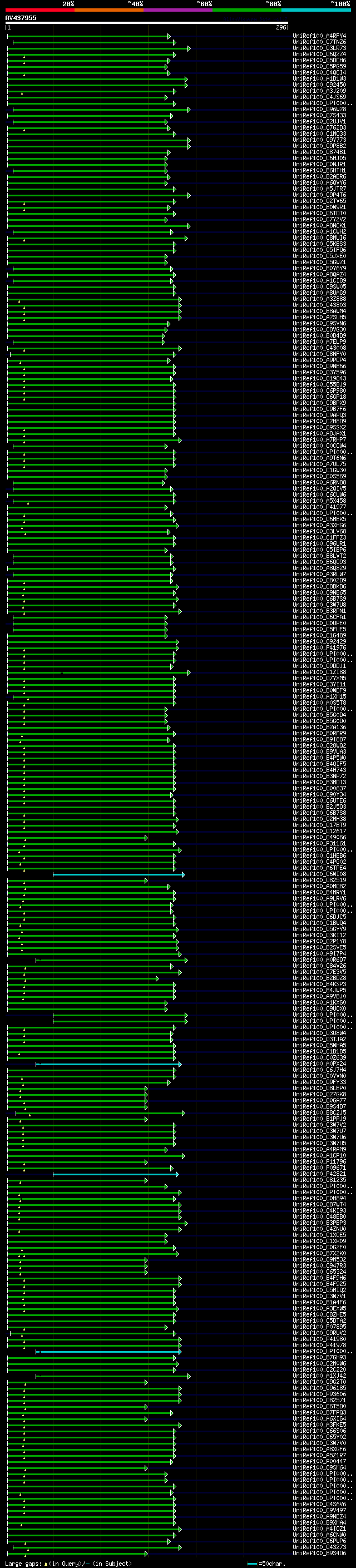Select hit label UniRef100_B1PRJ9

(x=319, y=1119)
